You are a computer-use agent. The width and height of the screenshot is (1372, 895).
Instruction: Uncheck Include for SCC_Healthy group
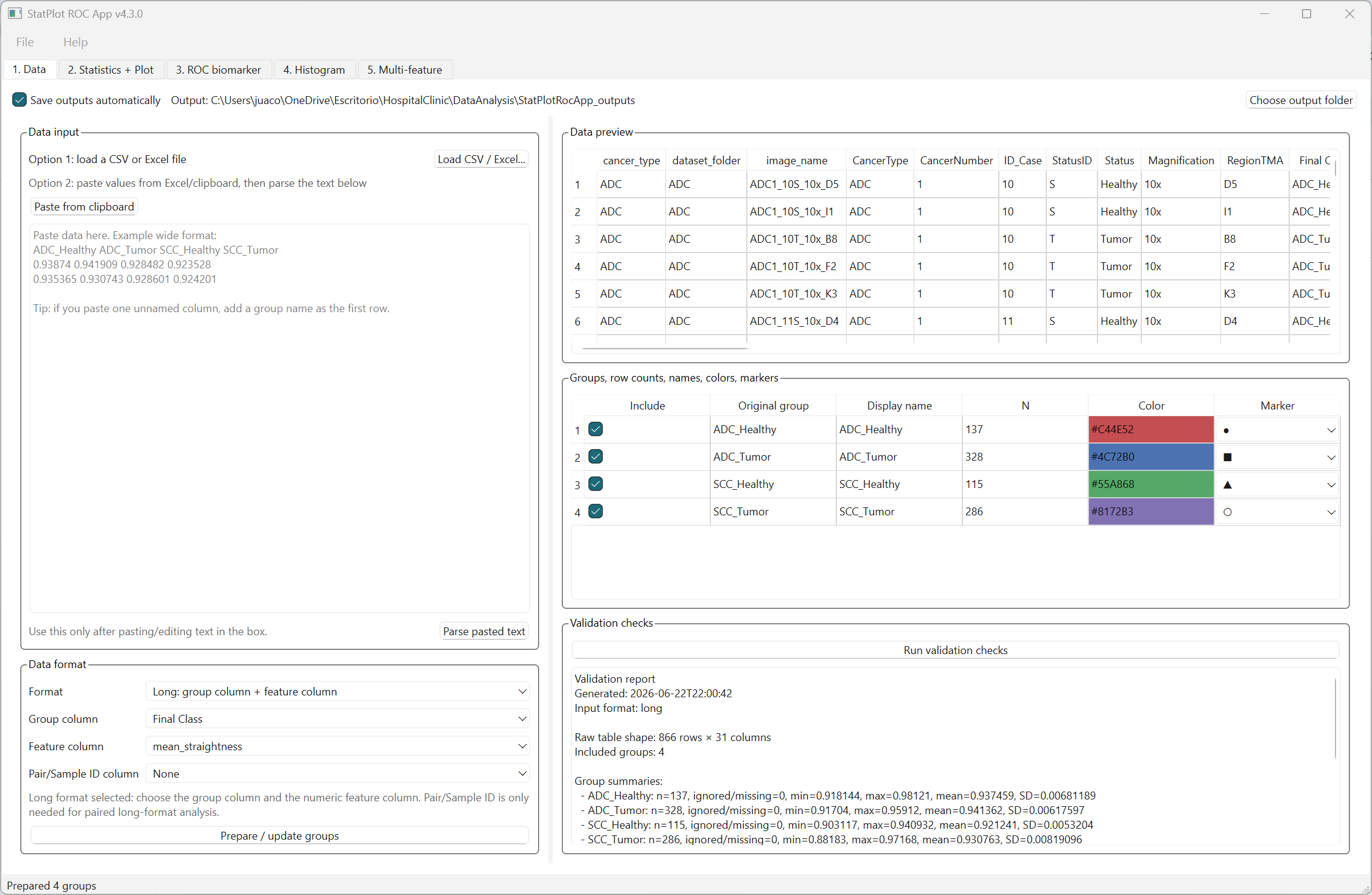[x=596, y=484]
